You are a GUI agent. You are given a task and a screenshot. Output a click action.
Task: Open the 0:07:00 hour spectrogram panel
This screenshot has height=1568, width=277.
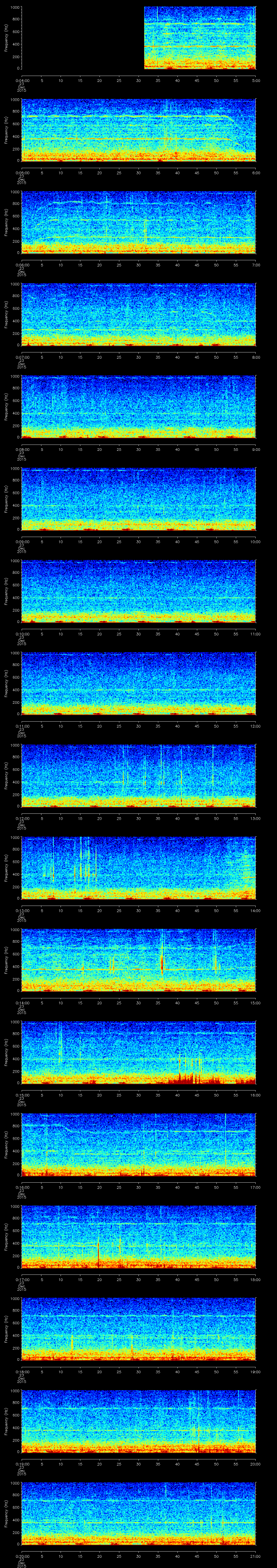tap(138, 315)
